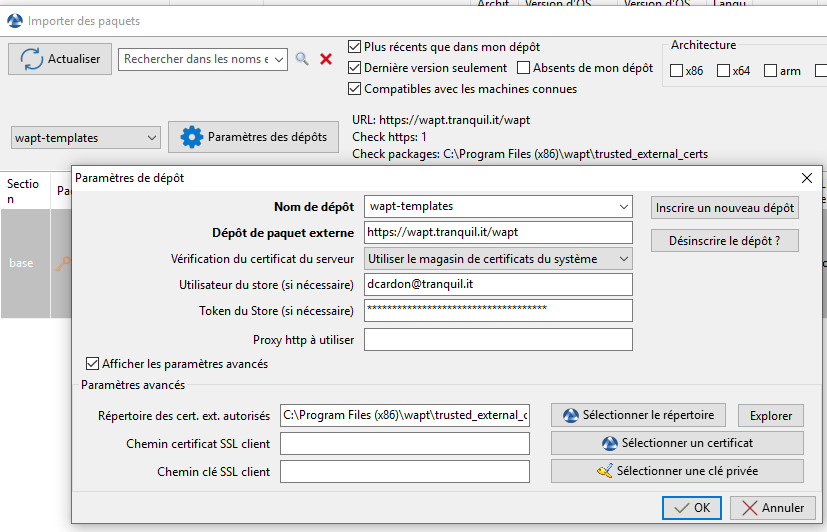The image size is (827, 532).
Task: Click Sélectionner une clé privée button
Action: [x=677, y=471]
